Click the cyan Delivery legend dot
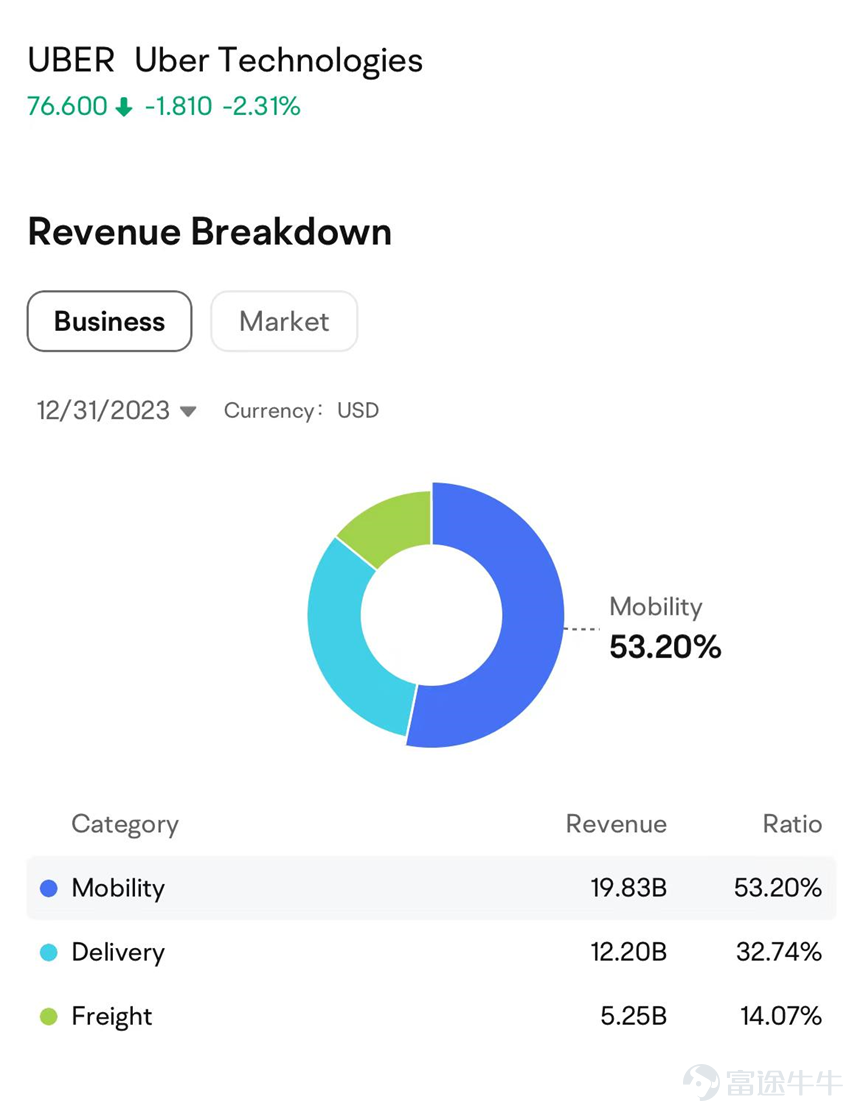 coord(49,952)
